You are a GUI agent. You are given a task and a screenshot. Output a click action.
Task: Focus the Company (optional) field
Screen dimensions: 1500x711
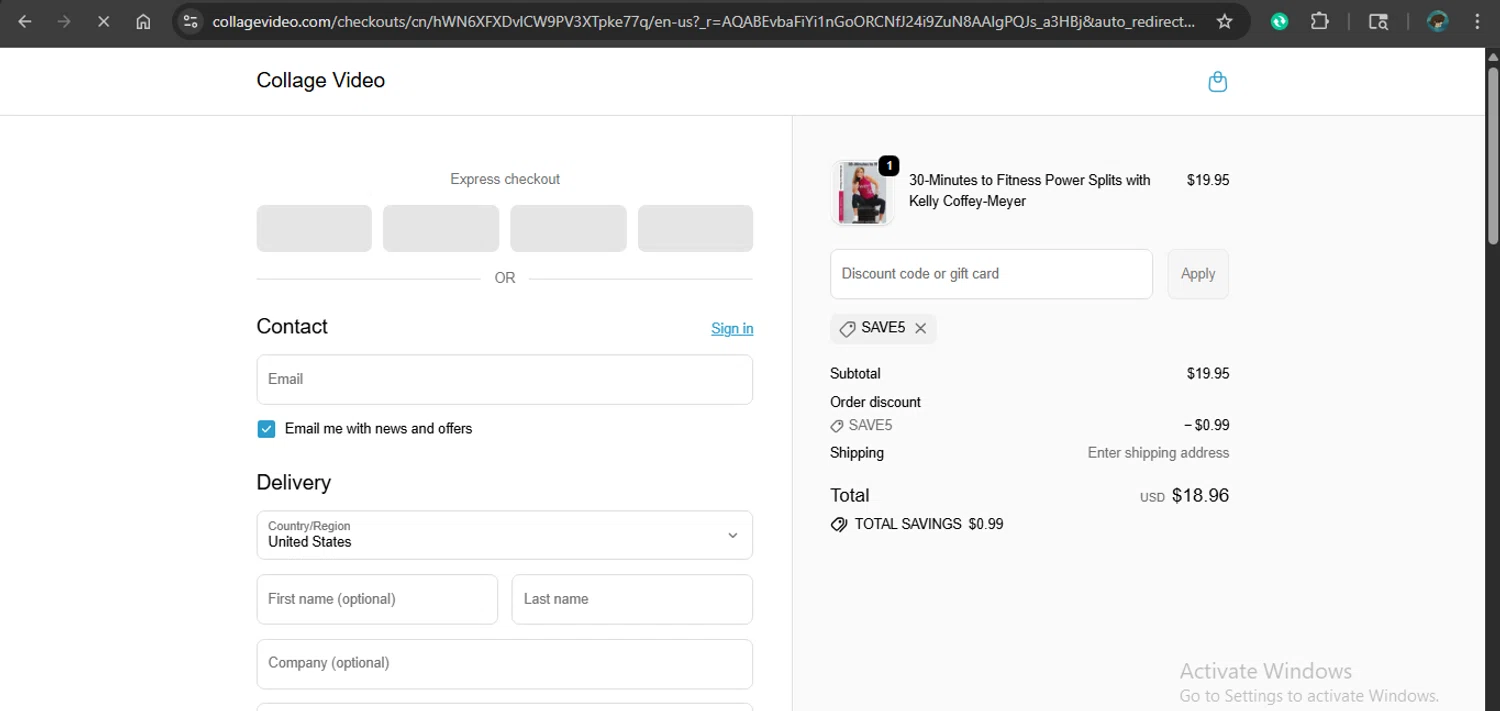click(x=504, y=664)
